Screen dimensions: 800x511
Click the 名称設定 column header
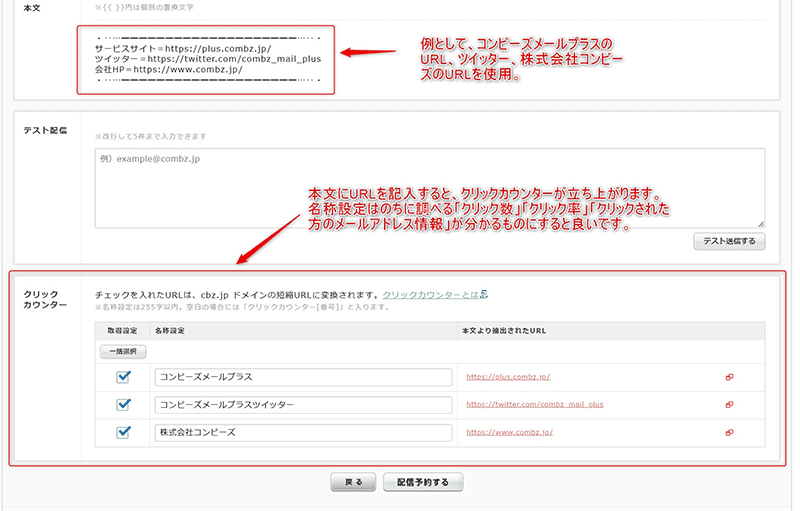pyautogui.click(x=170, y=330)
